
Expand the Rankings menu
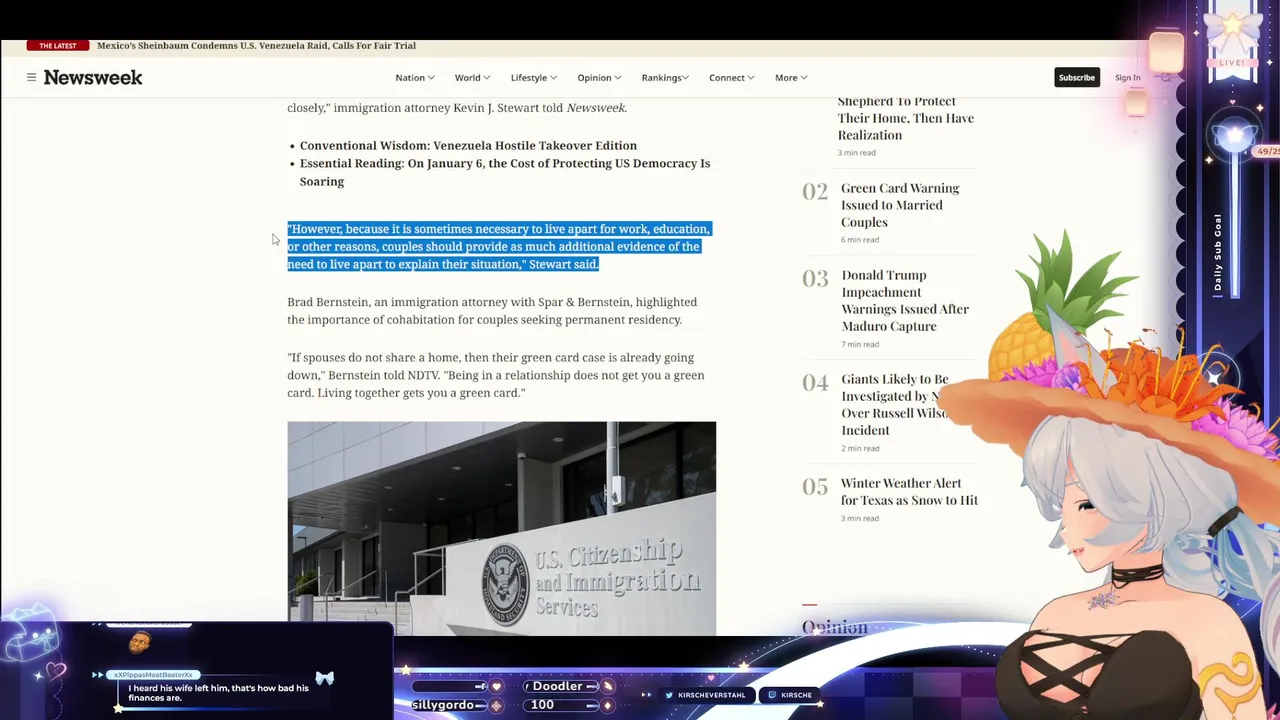coord(665,77)
